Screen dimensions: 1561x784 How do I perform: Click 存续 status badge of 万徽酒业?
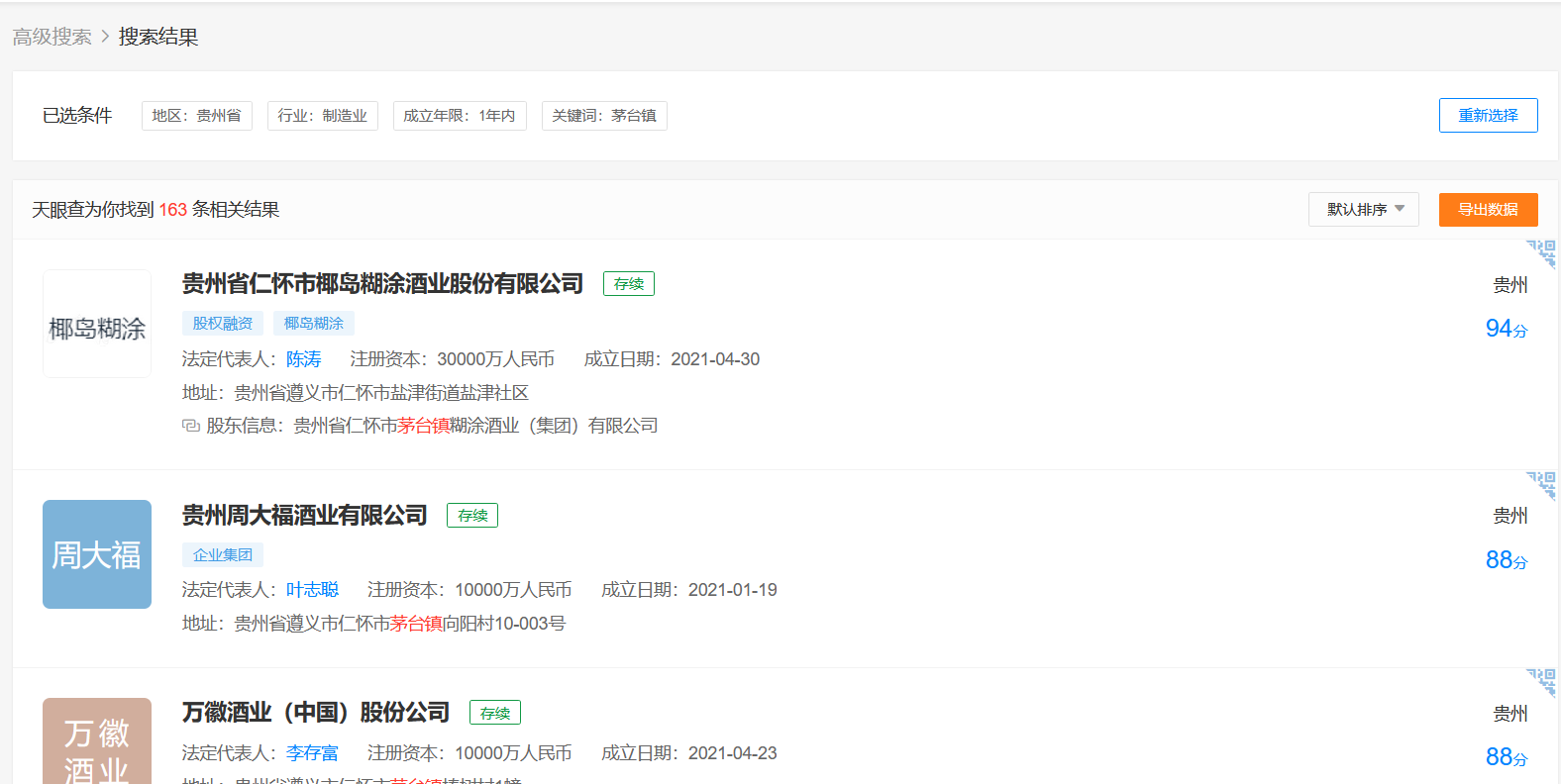pyautogui.click(x=495, y=713)
